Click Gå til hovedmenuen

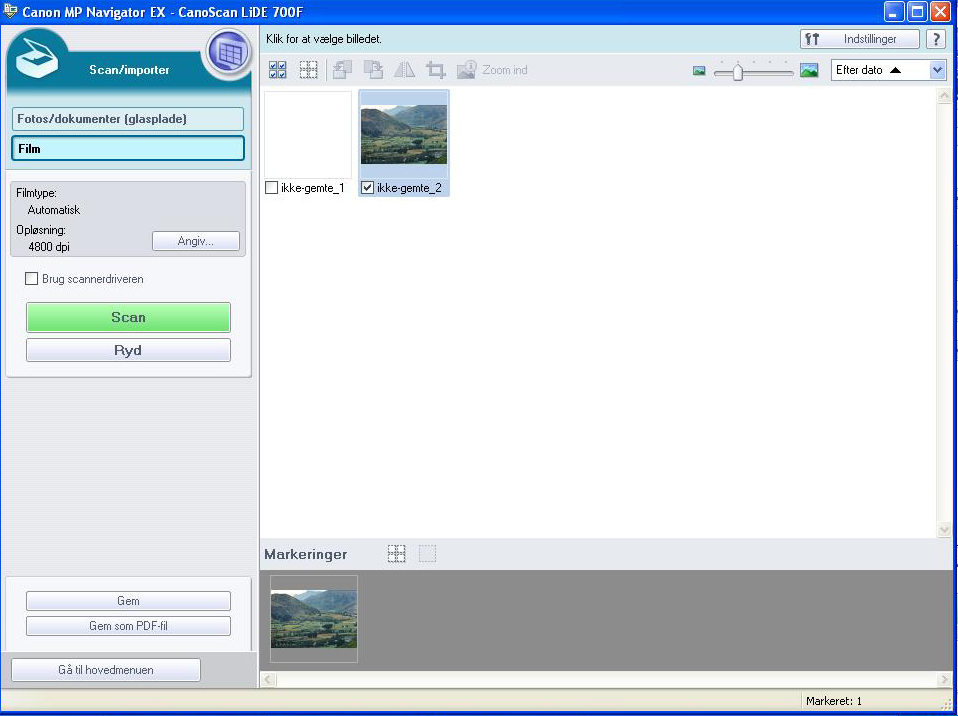[106, 670]
